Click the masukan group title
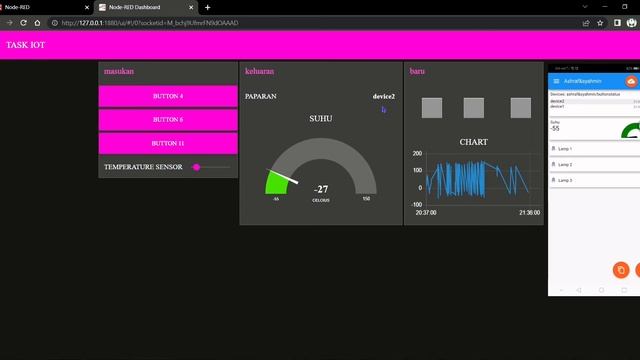The width and height of the screenshot is (640, 360). click(119, 71)
